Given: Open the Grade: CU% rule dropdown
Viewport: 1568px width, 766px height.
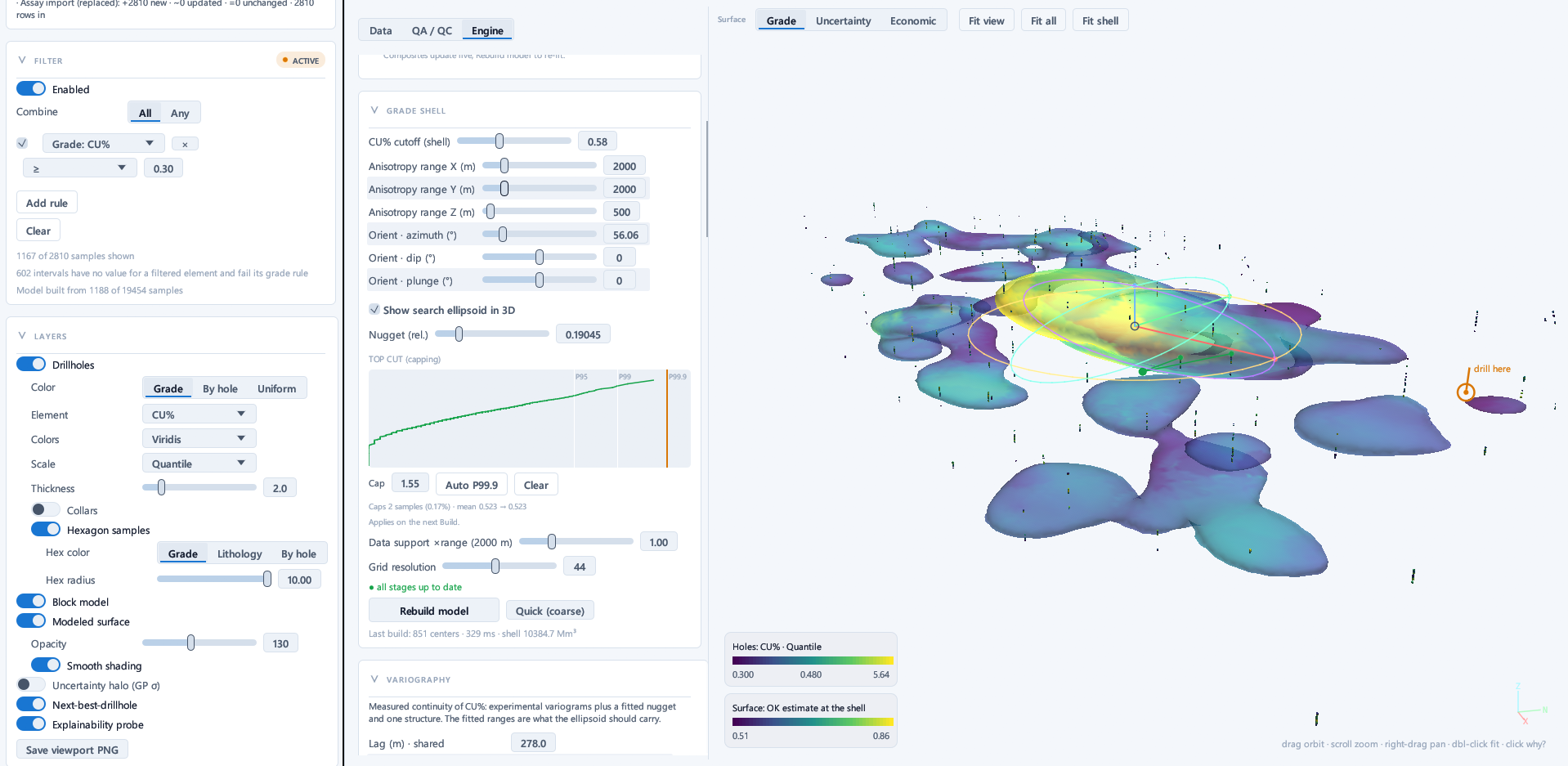Looking at the screenshot, I should (x=103, y=144).
